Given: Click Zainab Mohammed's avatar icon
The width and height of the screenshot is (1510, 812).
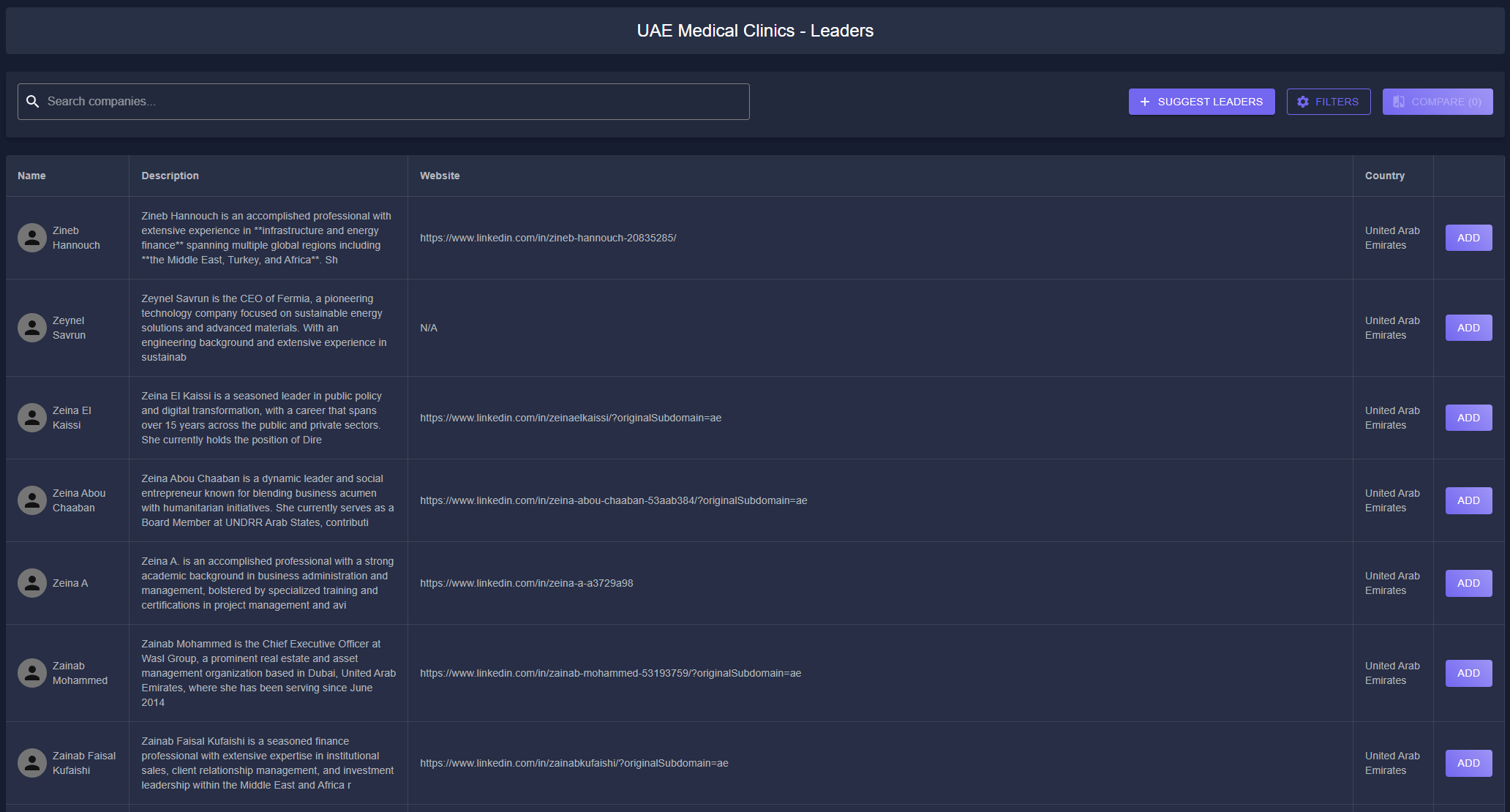Looking at the screenshot, I should pyautogui.click(x=32, y=673).
